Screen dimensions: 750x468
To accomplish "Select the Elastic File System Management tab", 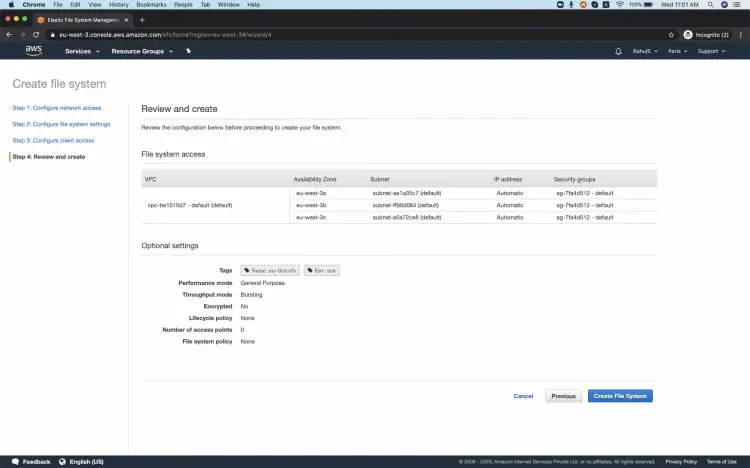I will tap(83, 20).
